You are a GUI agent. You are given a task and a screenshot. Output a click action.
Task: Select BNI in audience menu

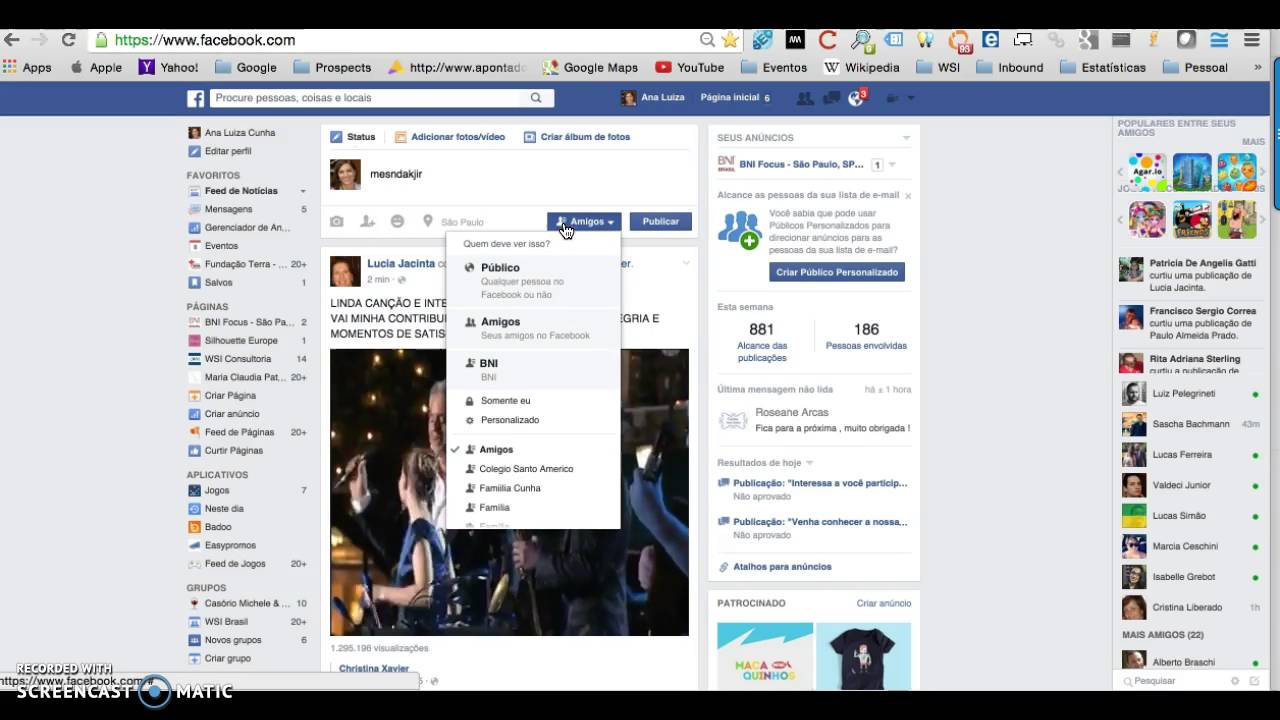(533, 370)
